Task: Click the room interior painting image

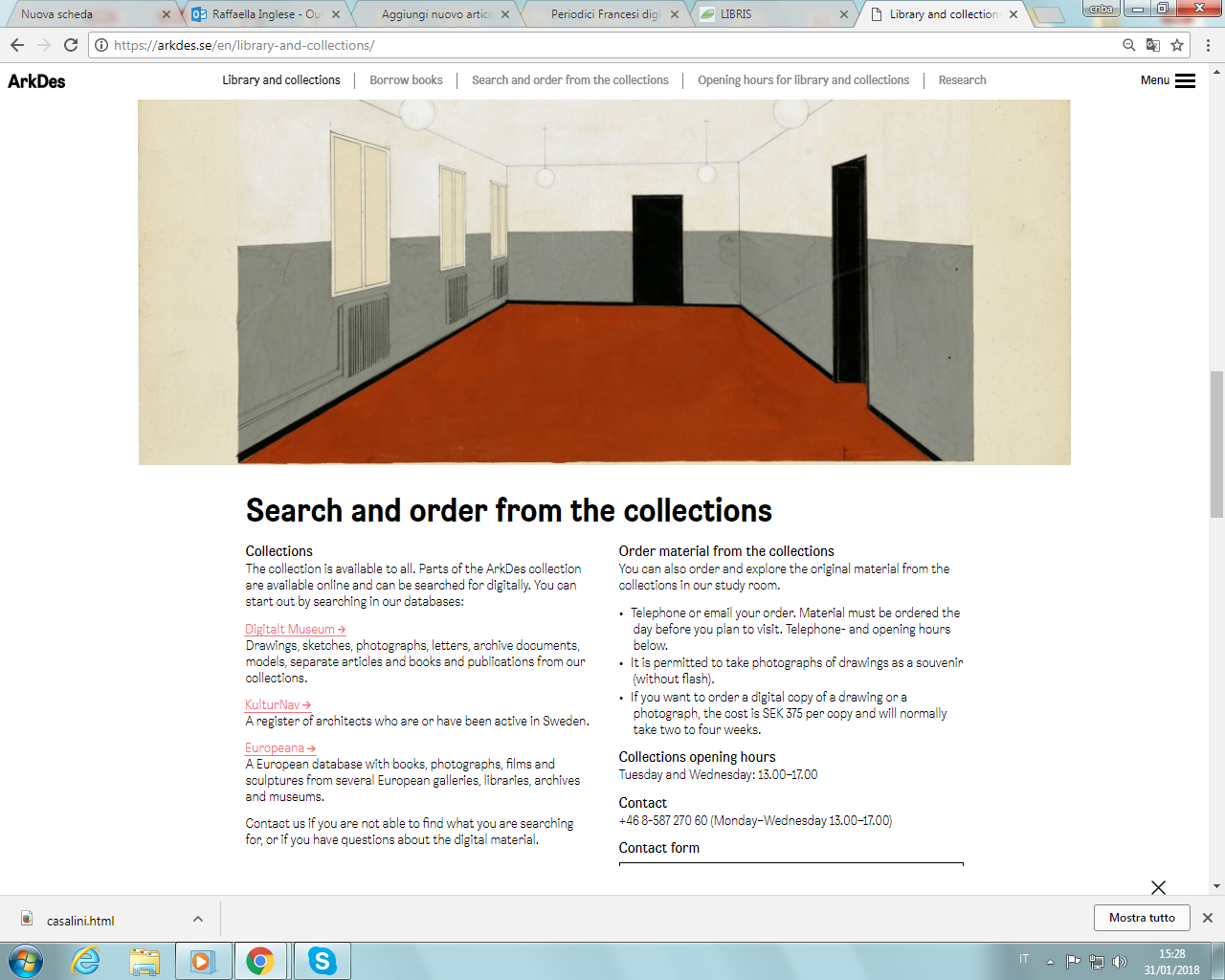Action: 604,282
